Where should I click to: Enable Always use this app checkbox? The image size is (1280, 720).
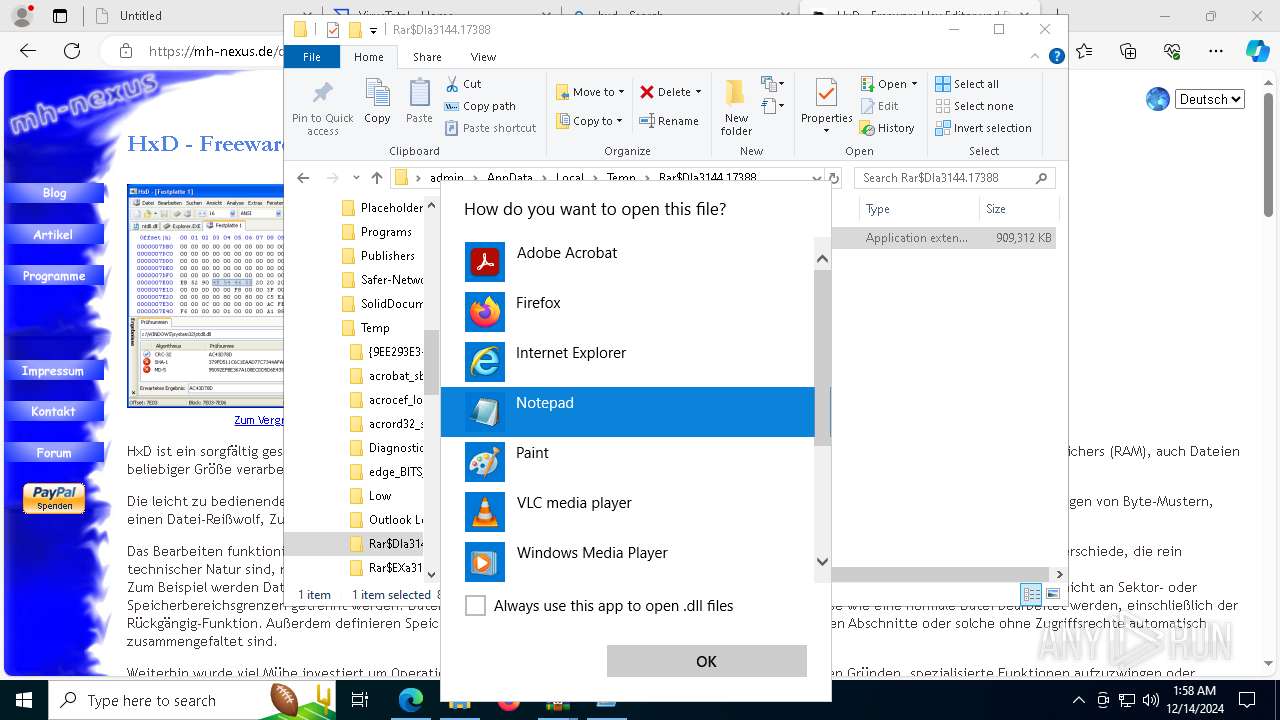pos(476,606)
